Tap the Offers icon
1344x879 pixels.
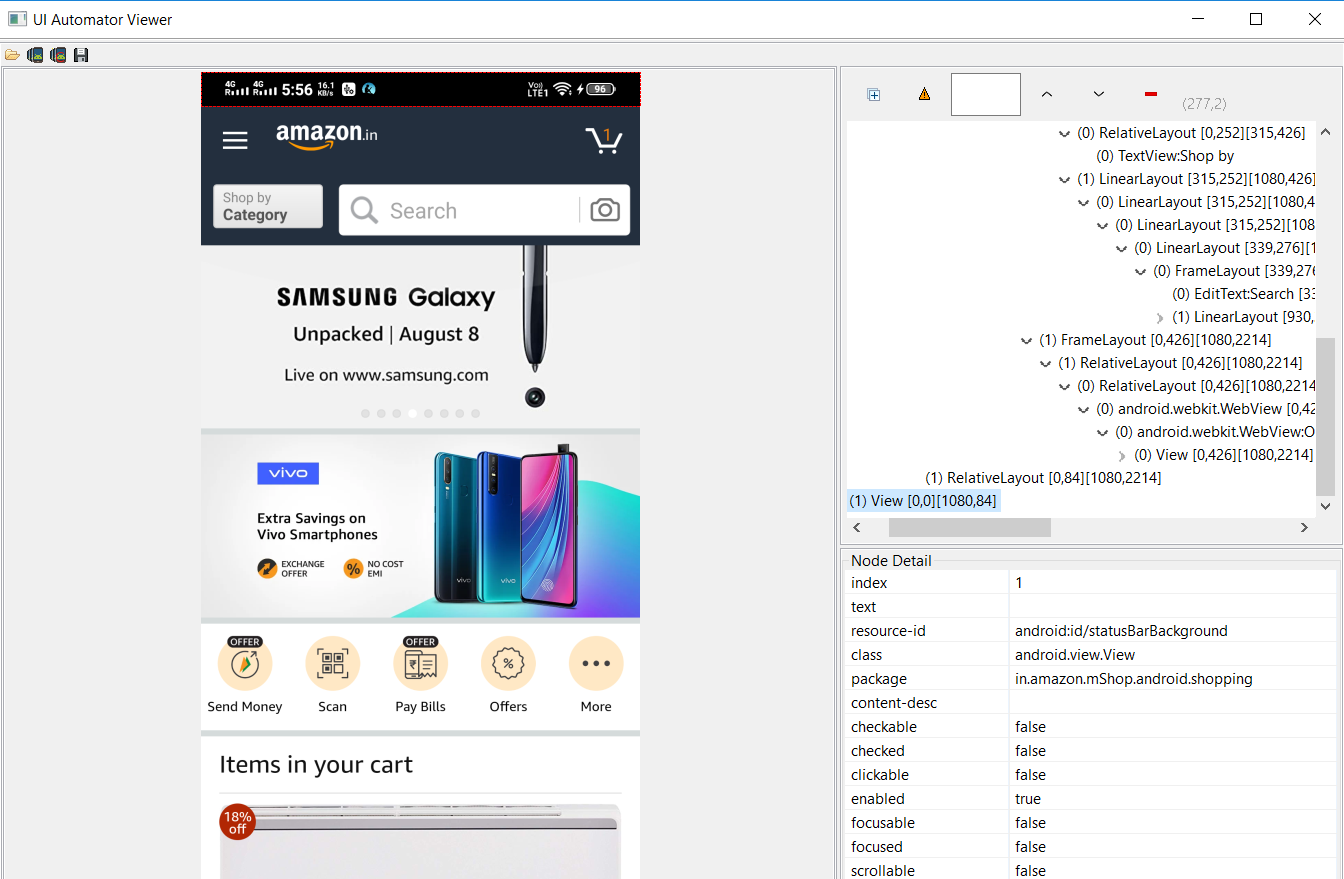pos(508,664)
